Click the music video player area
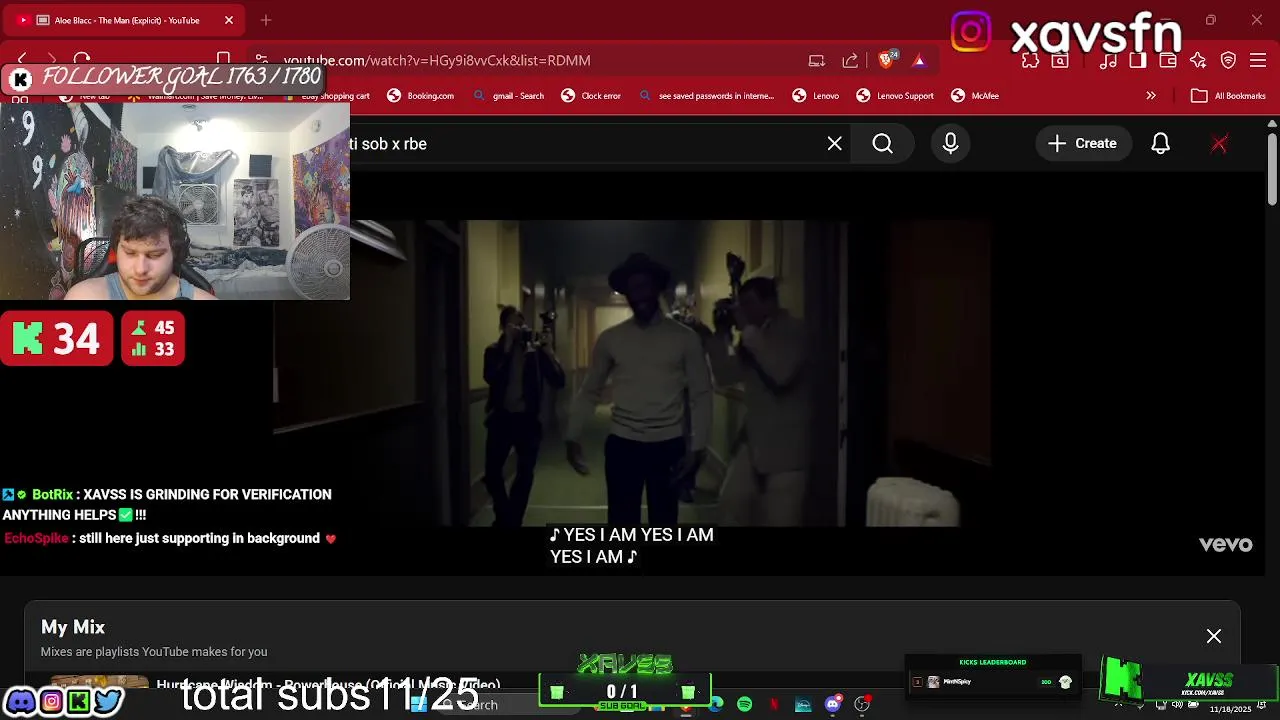The height and width of the screenshot is (720, 1280). click(632, 372)
